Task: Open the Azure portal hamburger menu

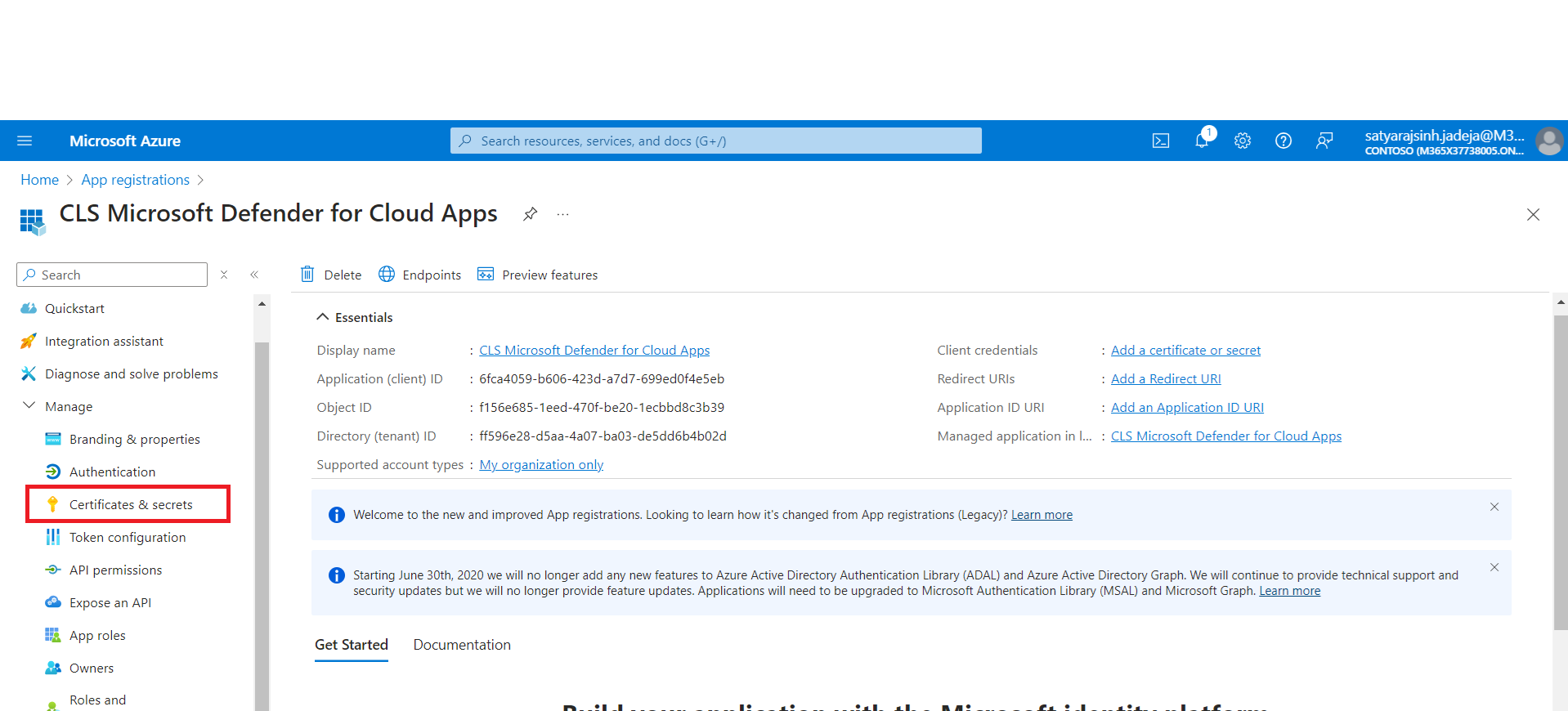Action: 25,141
